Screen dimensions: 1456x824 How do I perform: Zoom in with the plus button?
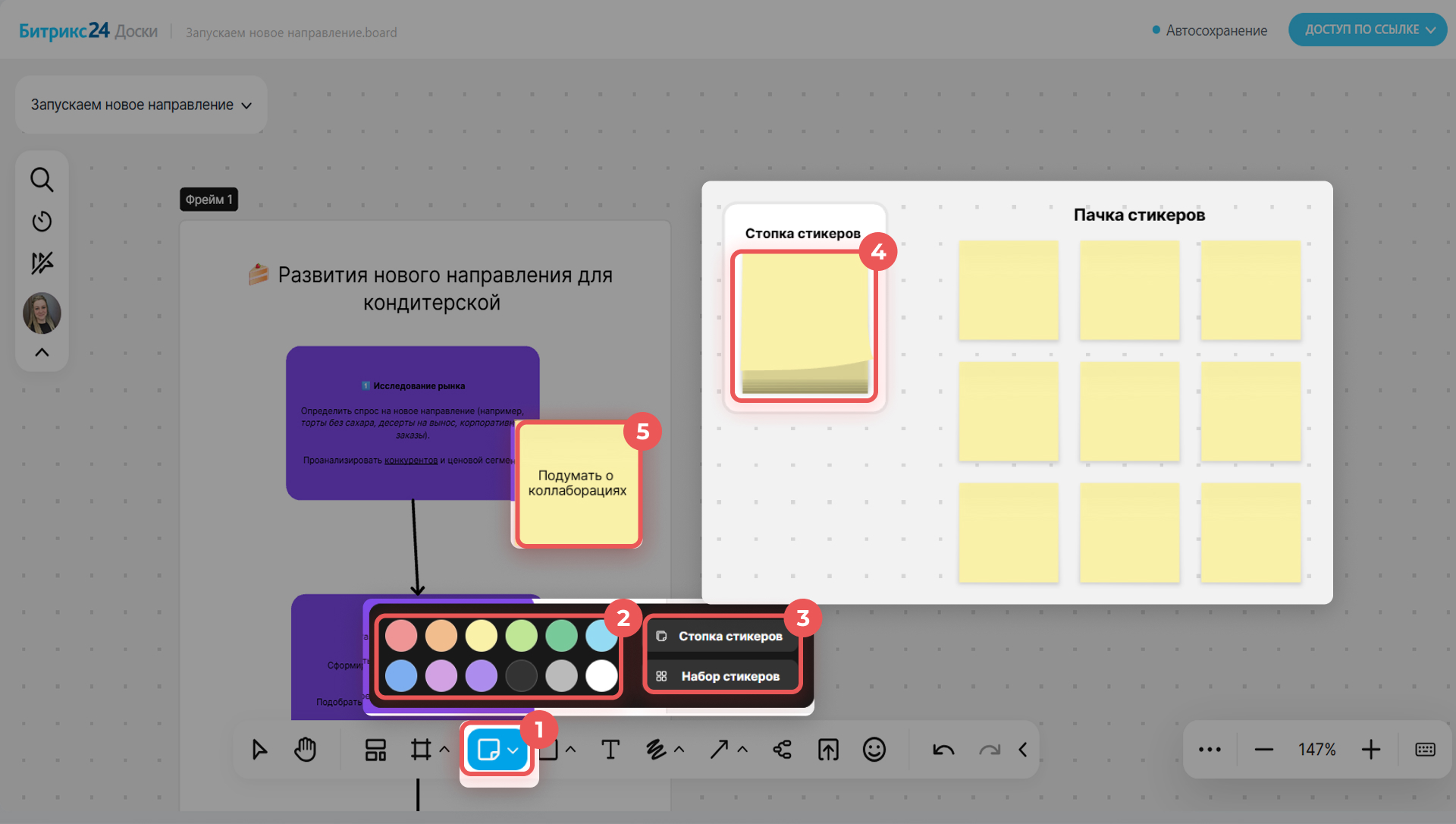pos(1370,750)
